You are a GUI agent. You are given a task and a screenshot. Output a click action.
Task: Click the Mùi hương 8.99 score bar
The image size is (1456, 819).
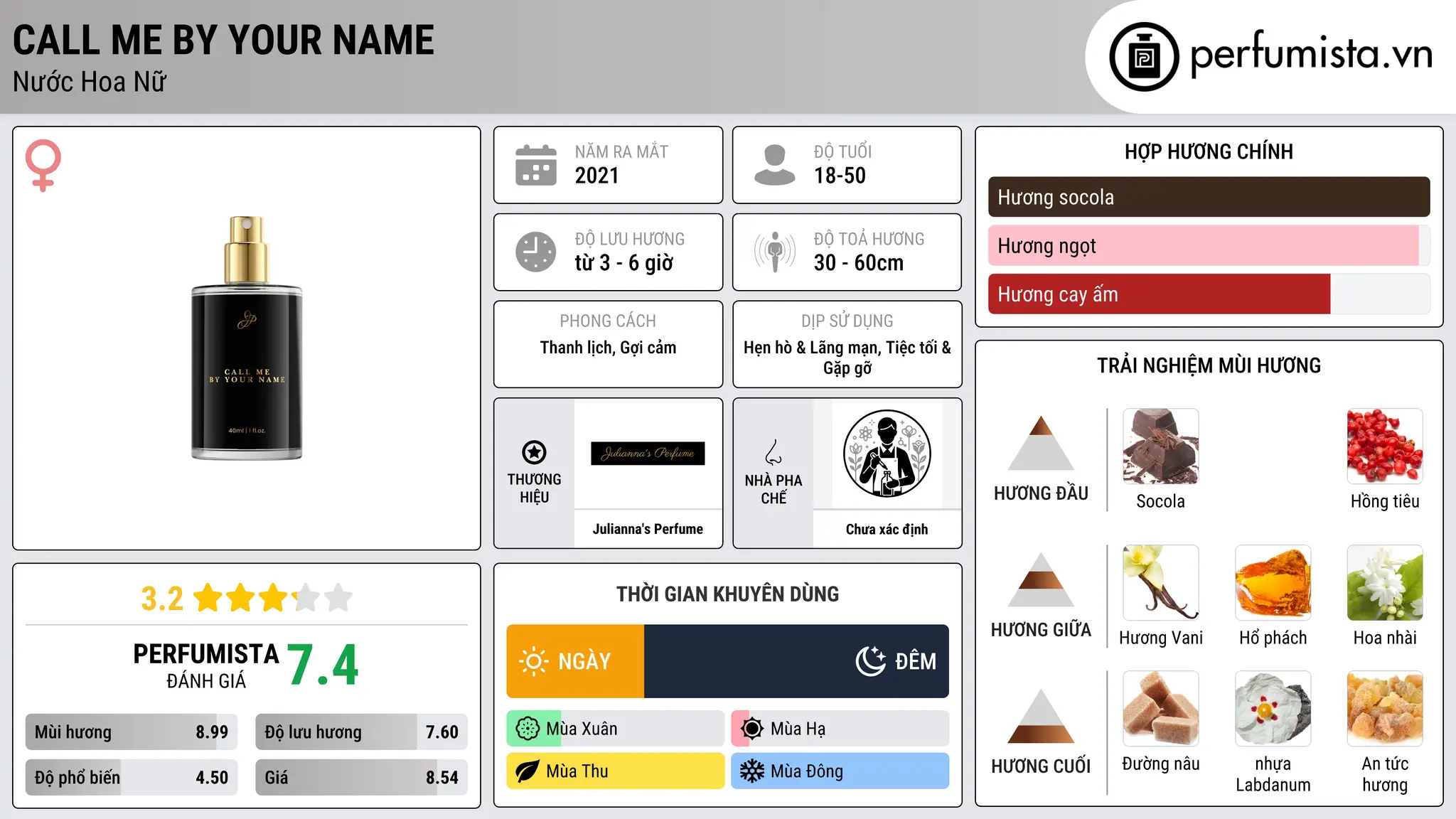coord(132,732)
